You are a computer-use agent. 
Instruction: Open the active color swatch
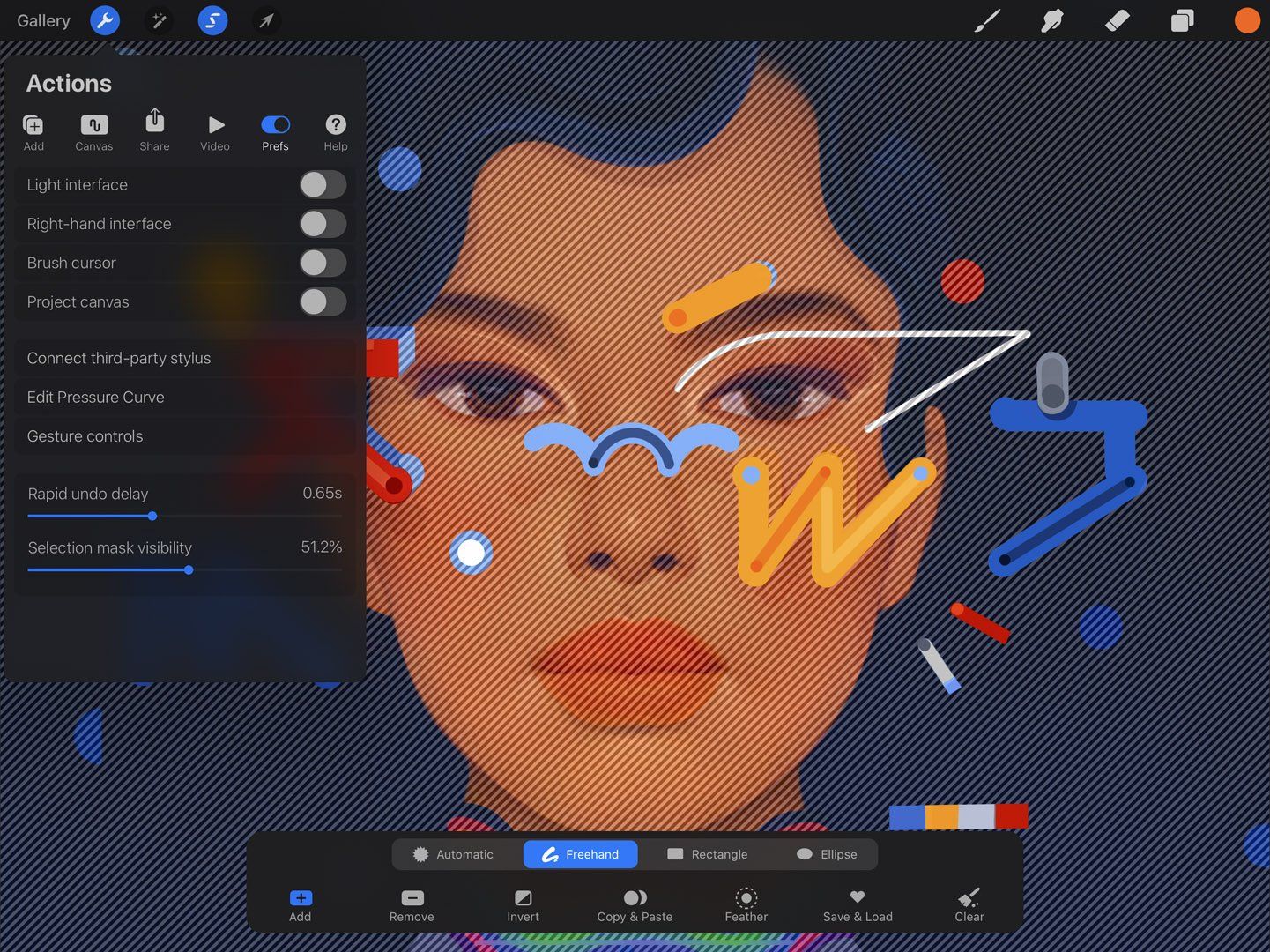tap(1246, 20)
